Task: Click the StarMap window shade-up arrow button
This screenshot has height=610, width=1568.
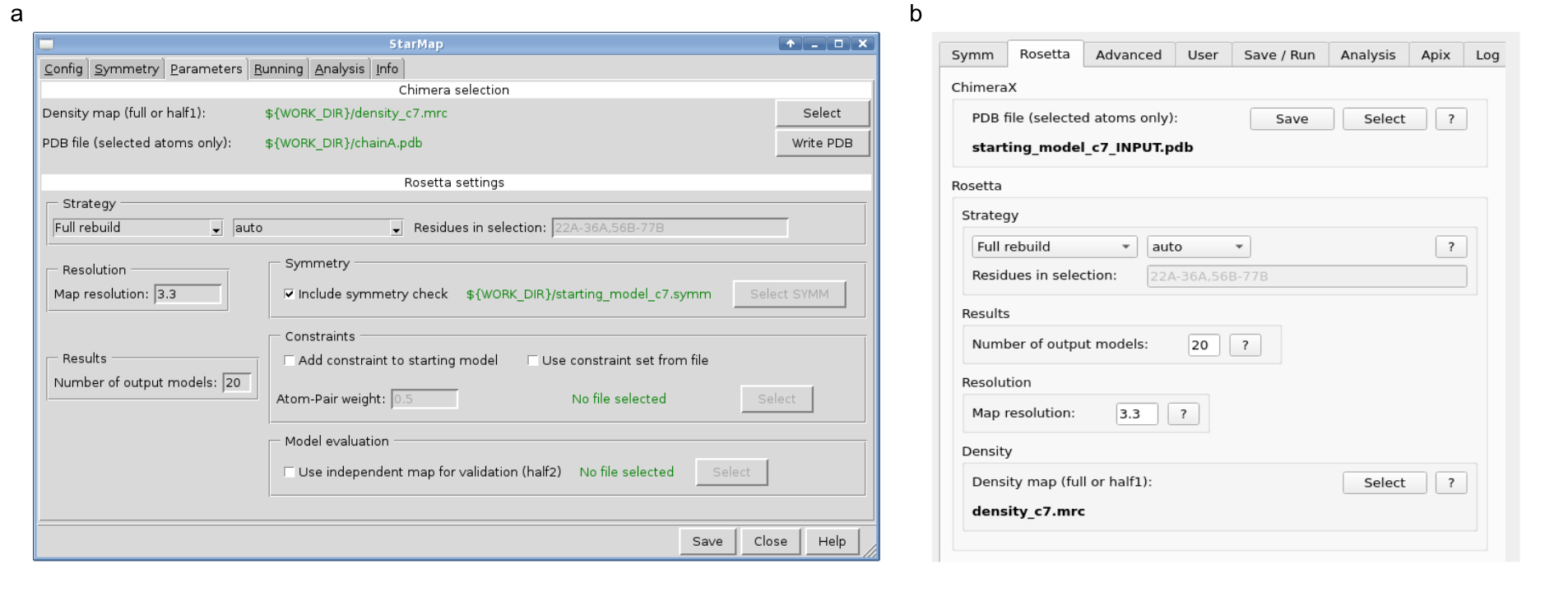Action: tap(790, 44)
